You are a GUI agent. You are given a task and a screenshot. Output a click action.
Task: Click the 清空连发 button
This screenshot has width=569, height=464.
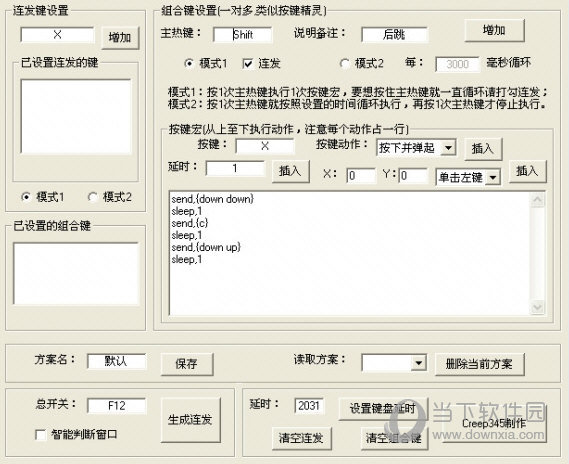click(302, 438)
